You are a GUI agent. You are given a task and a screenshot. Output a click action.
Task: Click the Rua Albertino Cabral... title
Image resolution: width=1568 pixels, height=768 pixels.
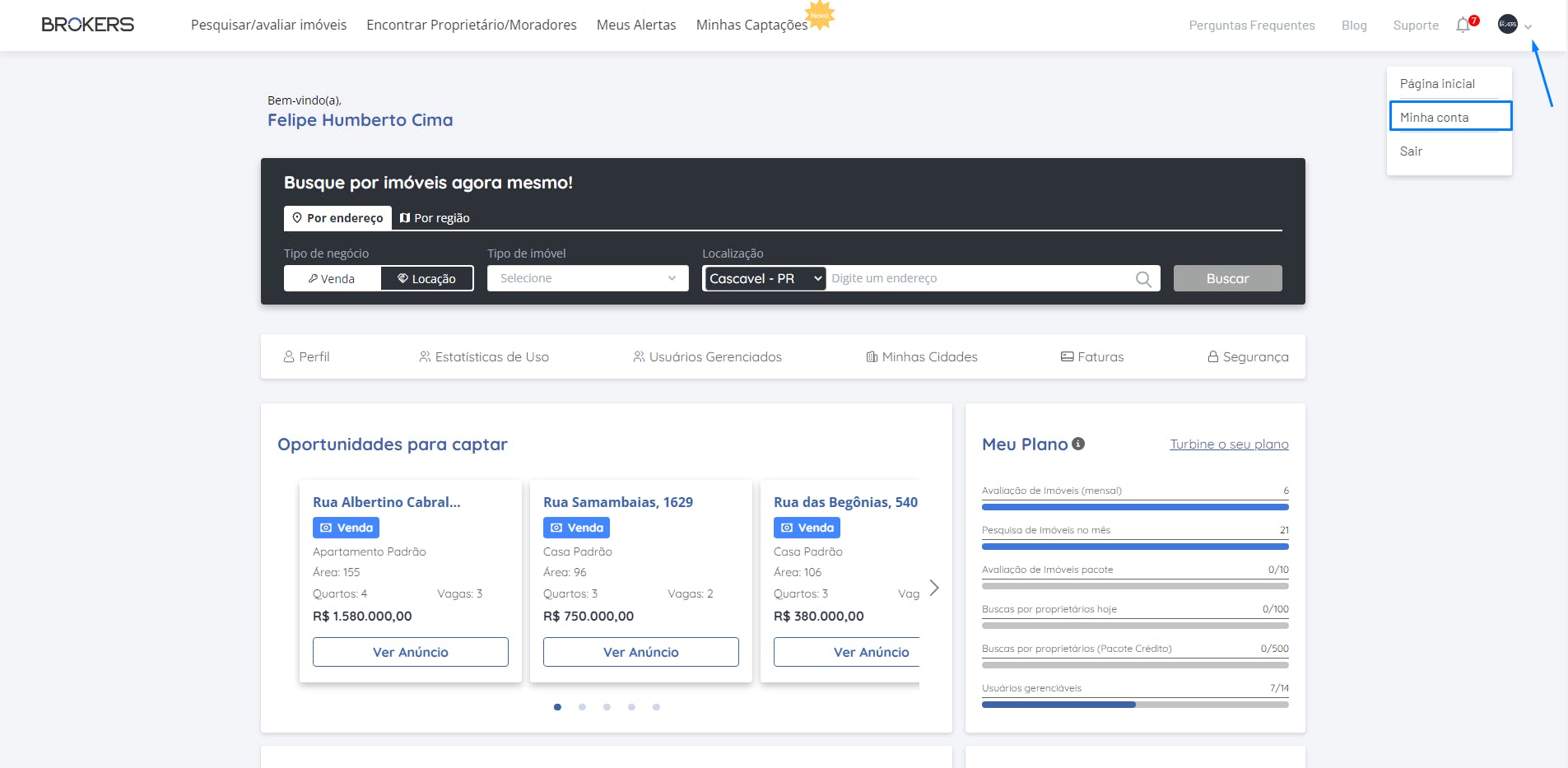[386, 502]
